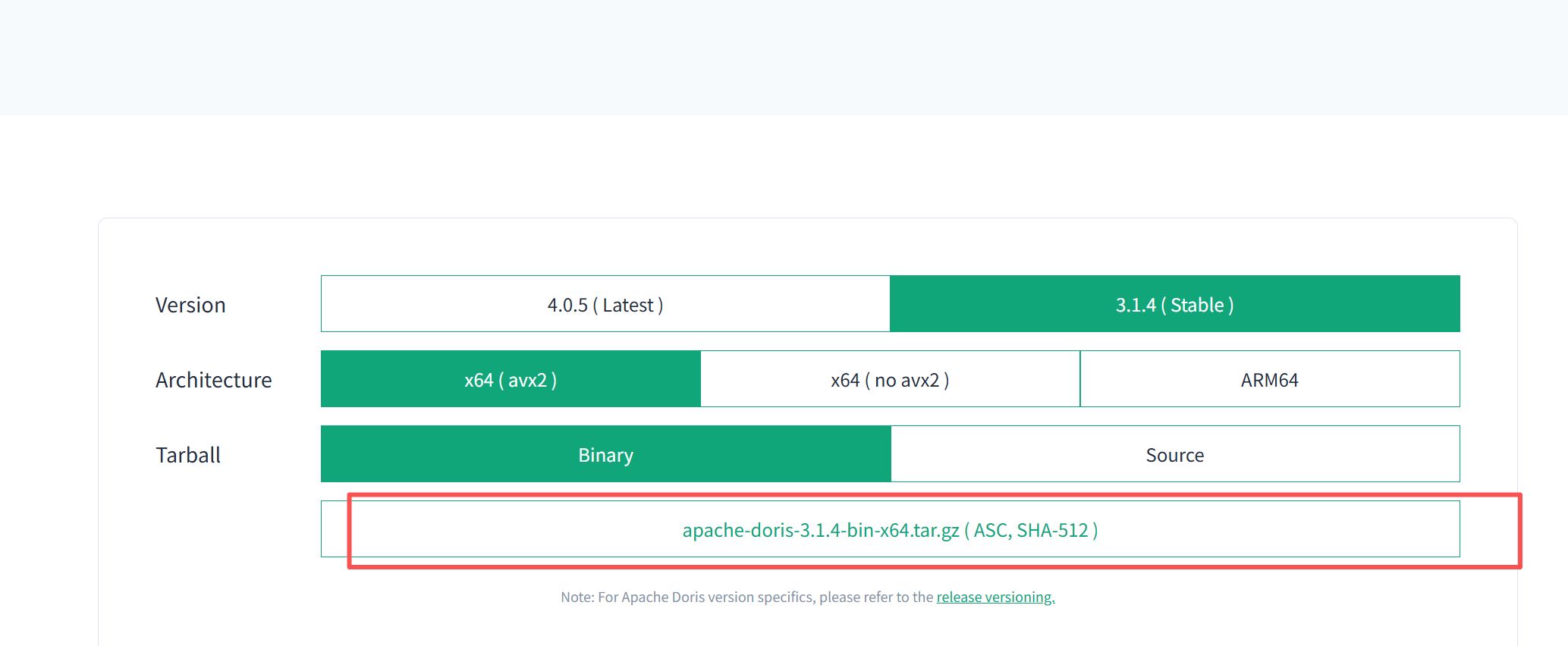
Task: Open the release versioning link
Action: pyautogui.click(x=995, y=597)
